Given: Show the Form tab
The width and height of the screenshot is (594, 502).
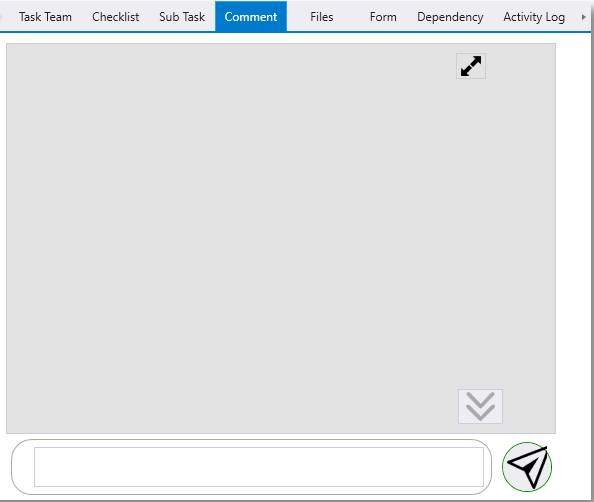Looking at the screenshot, I should [x=383, y=17].
